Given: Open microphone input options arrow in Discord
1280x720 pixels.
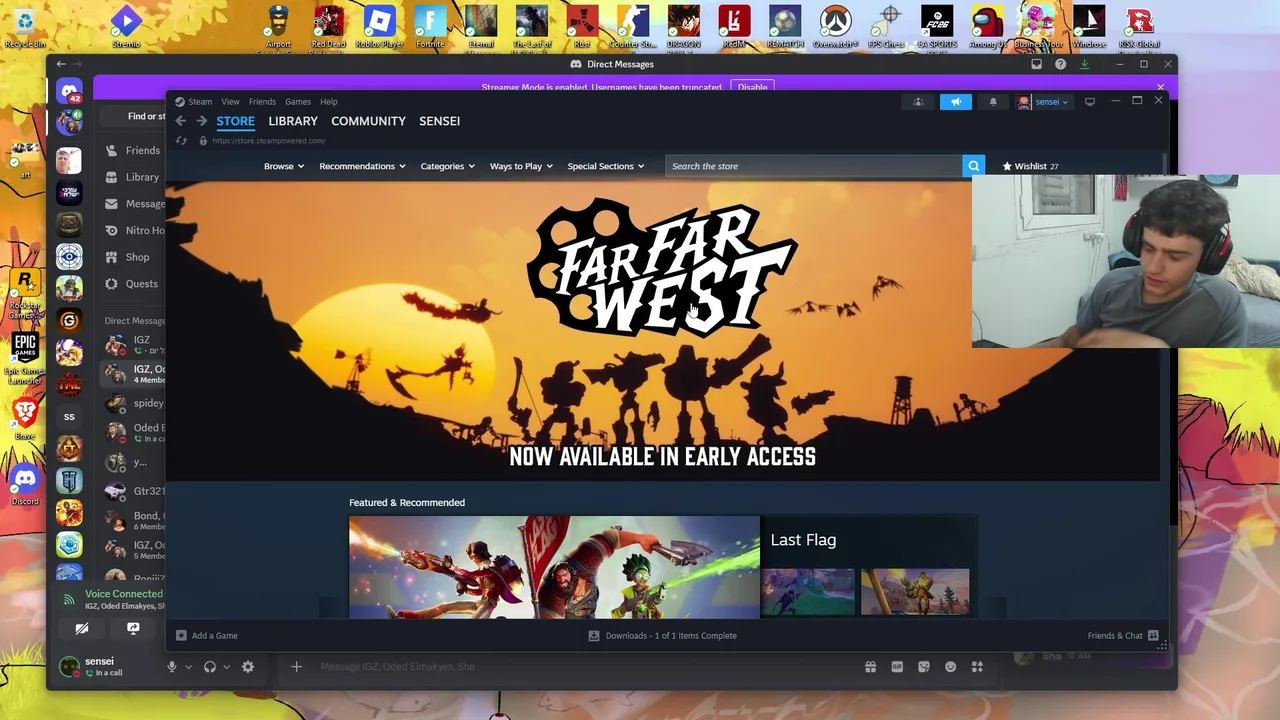Looking at the screenshot, I should (x=187, y=667).
